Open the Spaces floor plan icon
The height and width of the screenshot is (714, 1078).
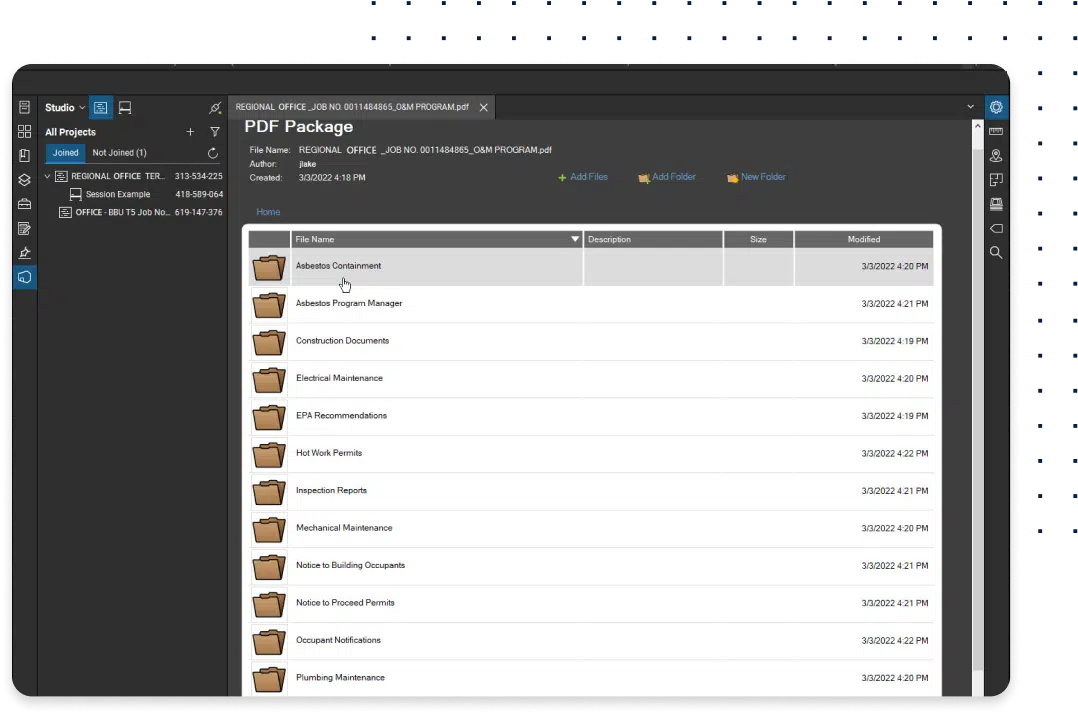(996, 180)
